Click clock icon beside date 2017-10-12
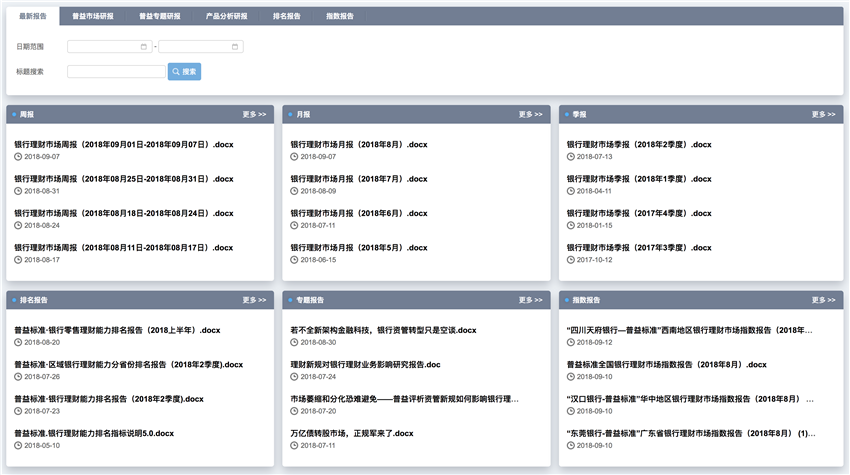This screenshot has height=475, width=850. click(x=571, y=260)
